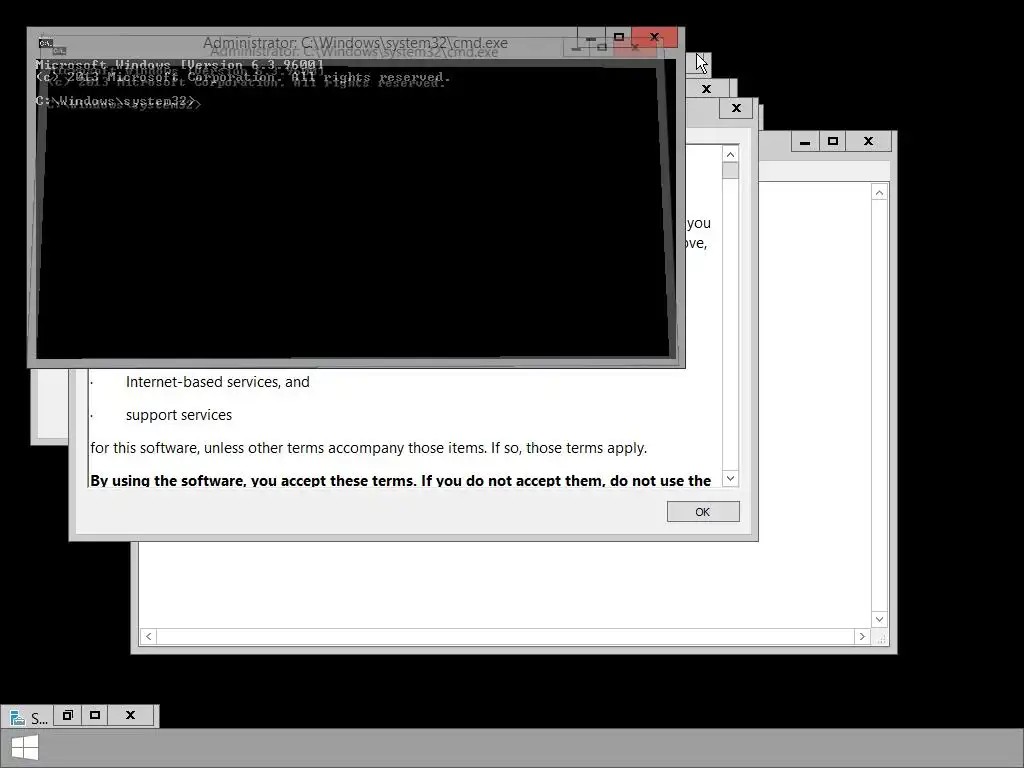Click the bold "By using the software" sentence
Viewport: 1024px width, 768px height.
click(x=400, y=481)
